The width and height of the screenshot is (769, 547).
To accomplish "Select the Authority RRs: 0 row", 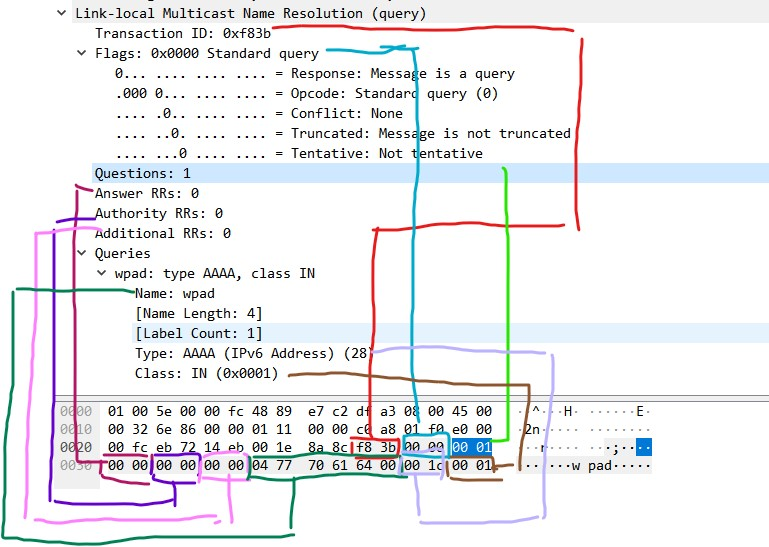I will point(159,213).
